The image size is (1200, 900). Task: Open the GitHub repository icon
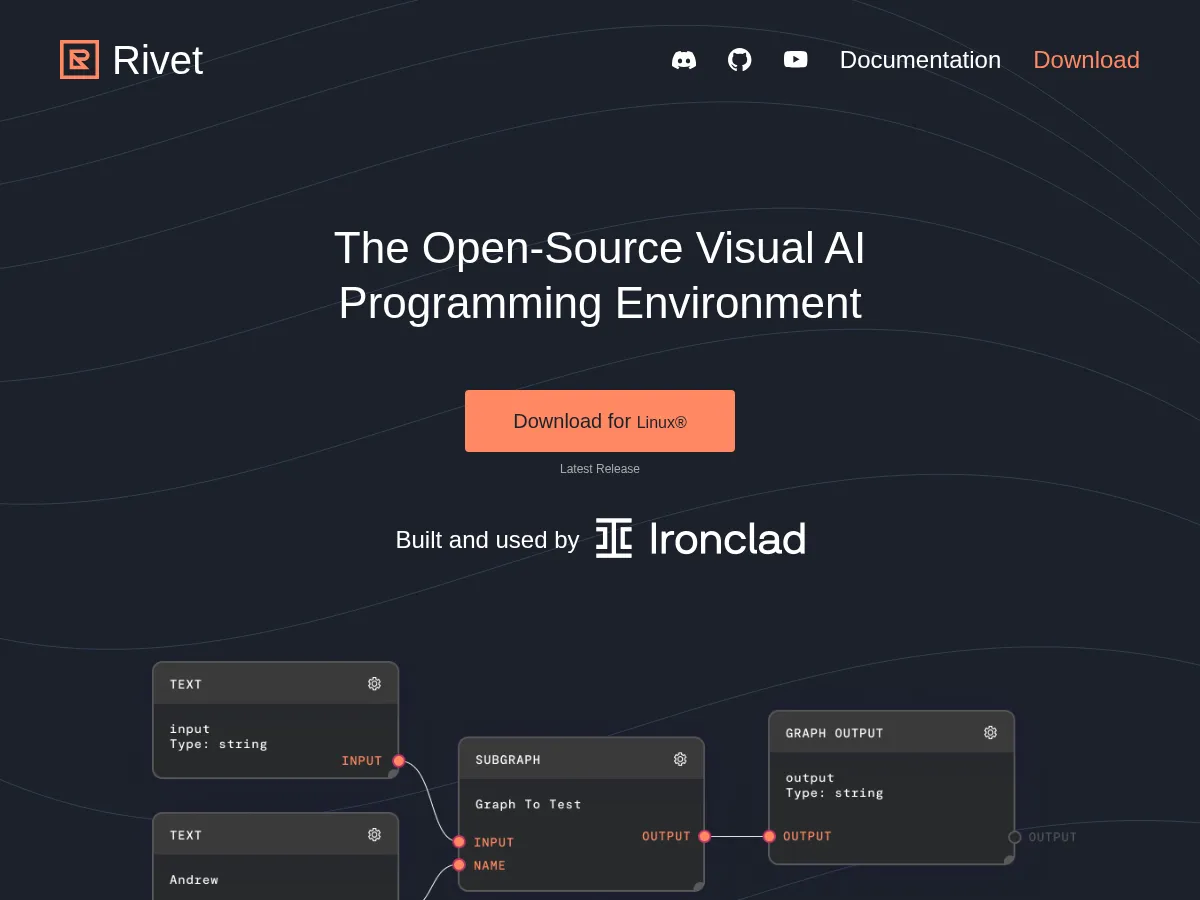pos(740,60)
